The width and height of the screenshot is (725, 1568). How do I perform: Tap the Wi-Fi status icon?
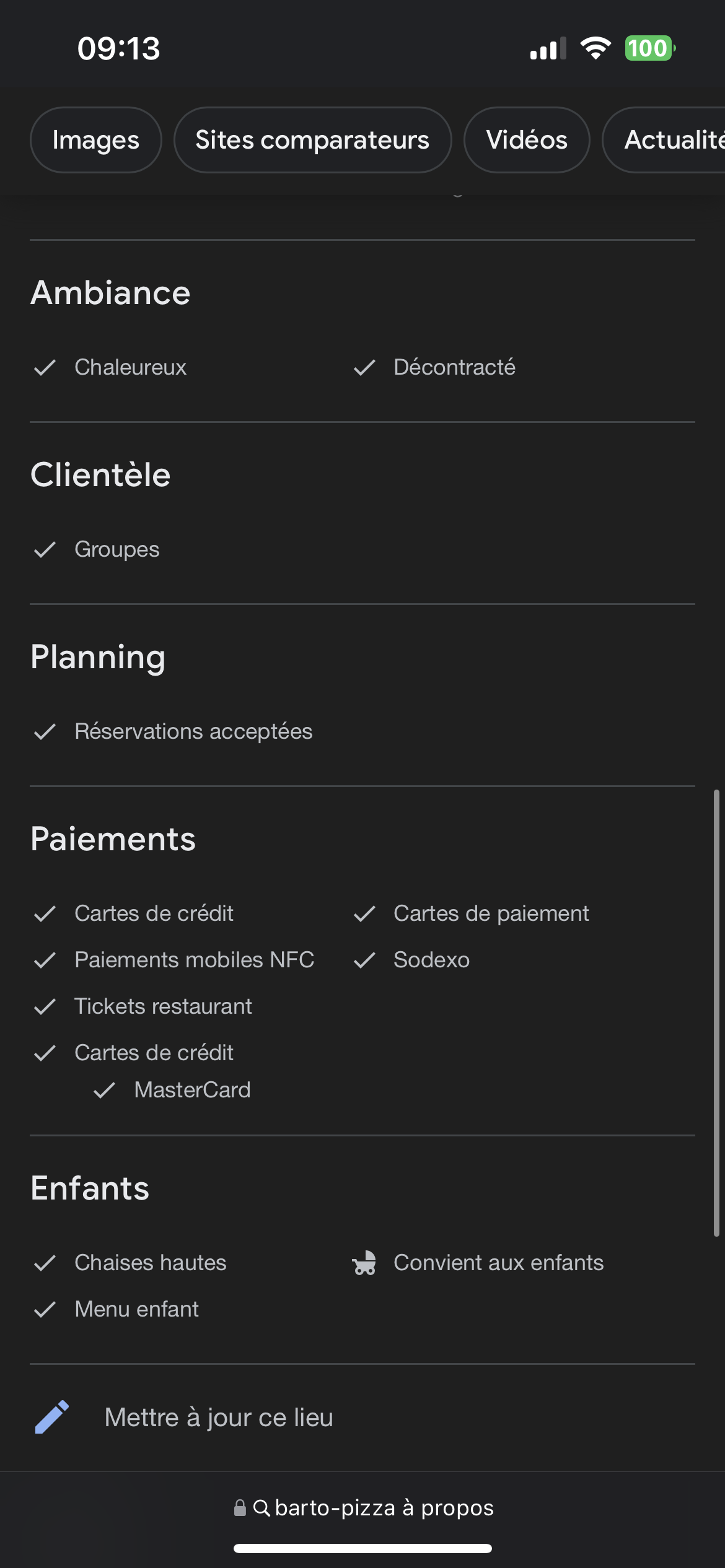(x=595, y=48)
